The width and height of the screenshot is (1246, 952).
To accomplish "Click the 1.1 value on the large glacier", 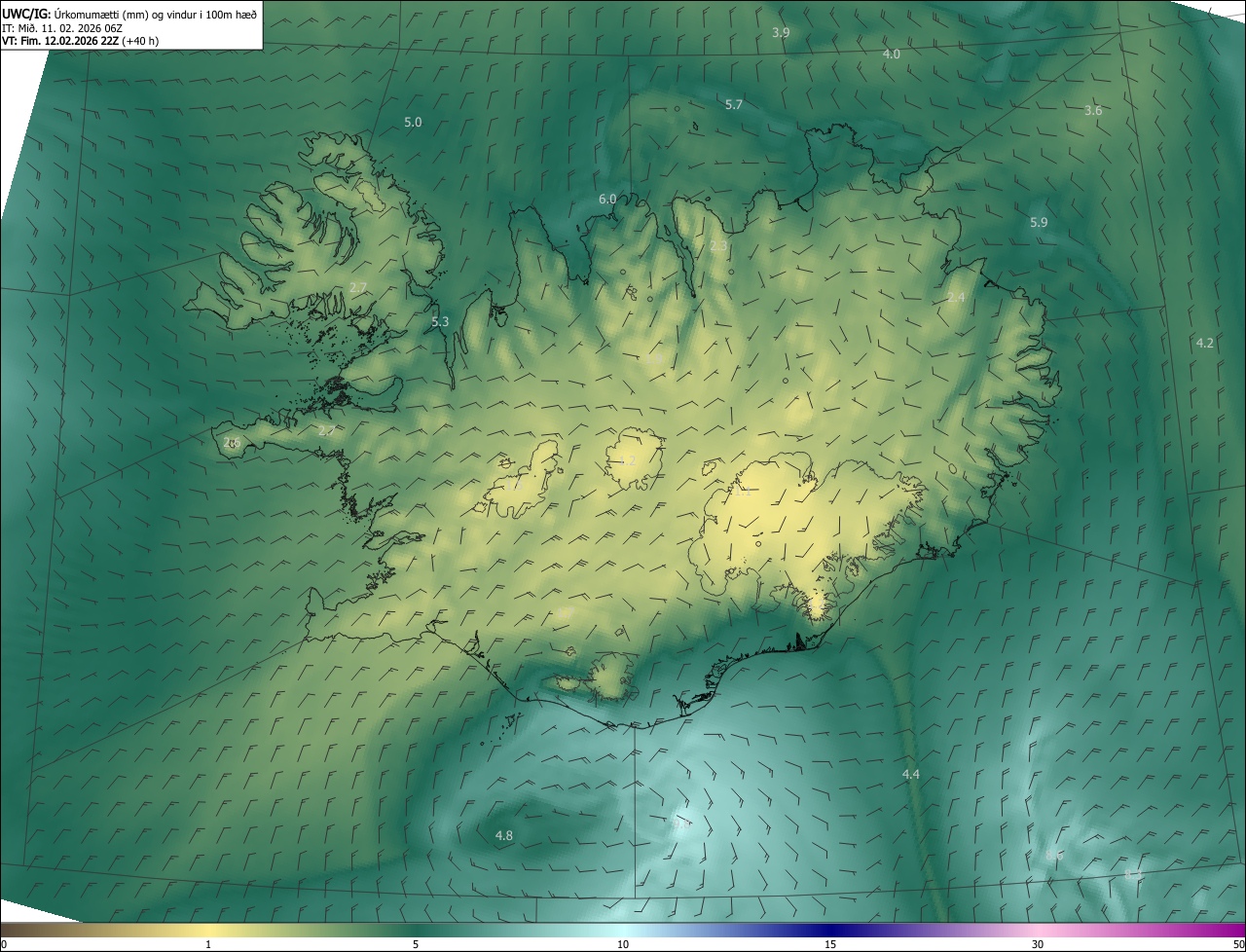I will point(742,493).
